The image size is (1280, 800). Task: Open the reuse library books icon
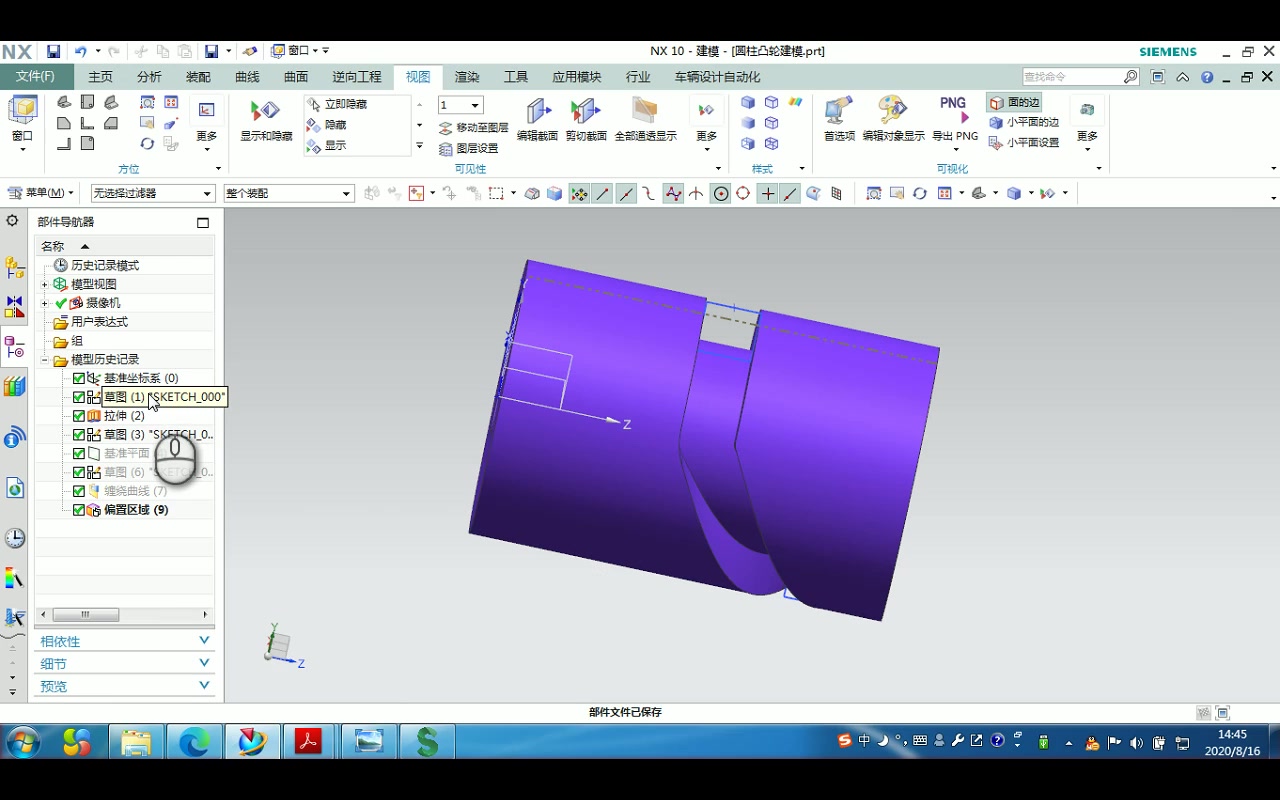coord(14,385)
